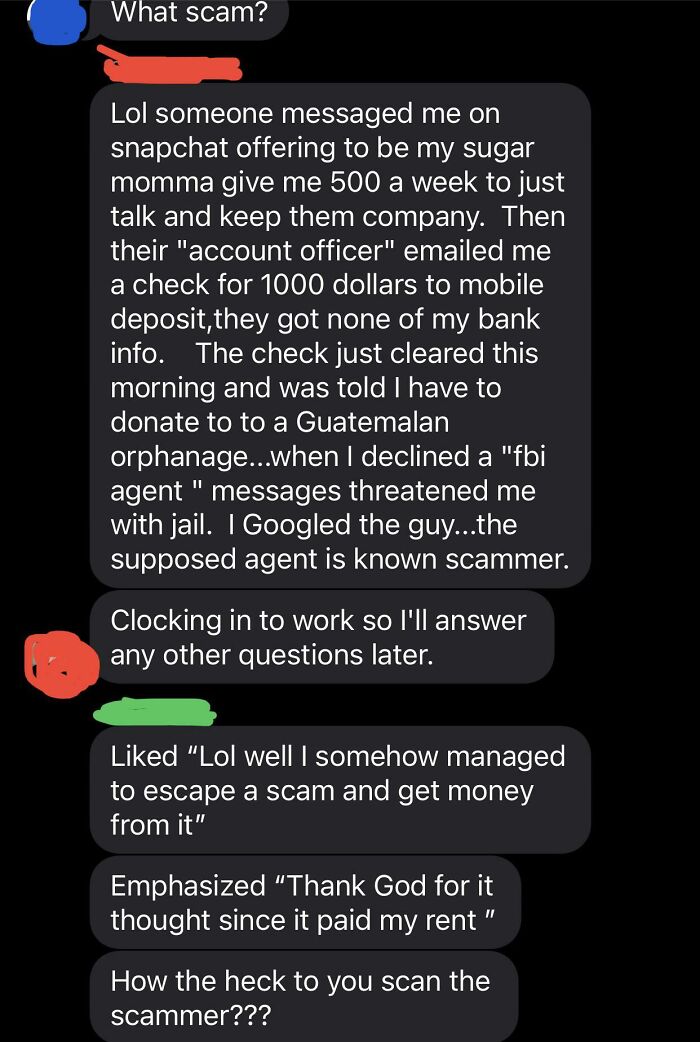Open the Liked "Lol well I somehow managed" bubble
Viewport: 700px width, 1042px height.
(x=340, y=789)
